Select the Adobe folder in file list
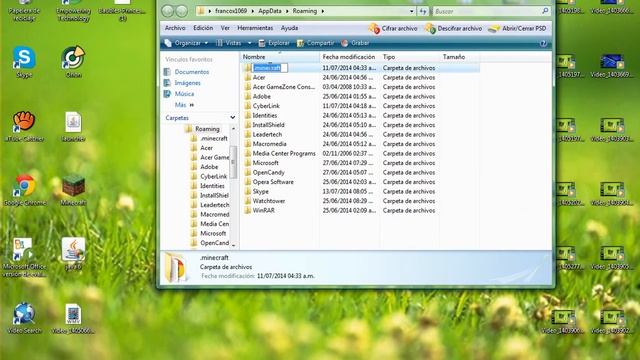The width and height of the screenshot is (640, 360). coord(261,96)
